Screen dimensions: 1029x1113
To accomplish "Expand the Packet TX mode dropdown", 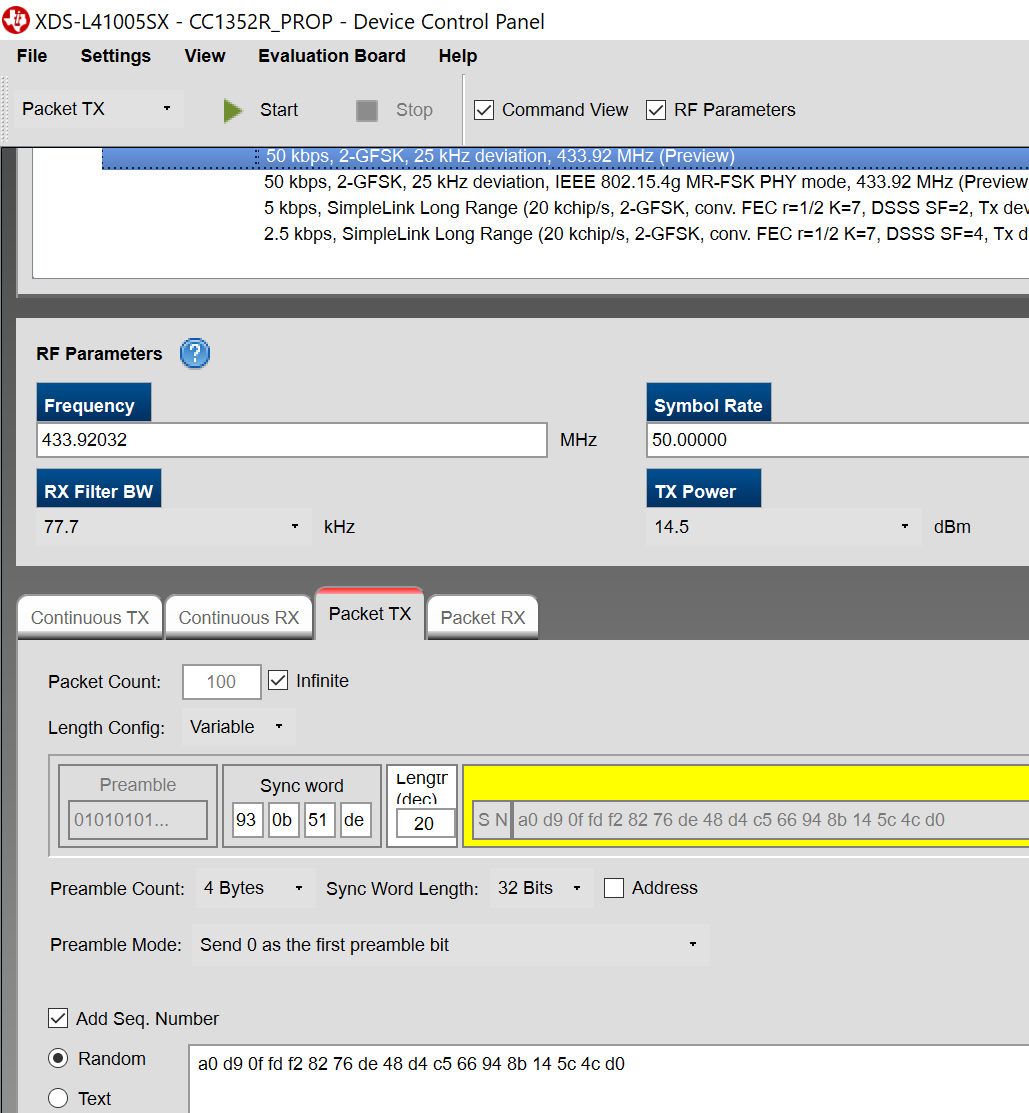I will (x=98, y=109).
